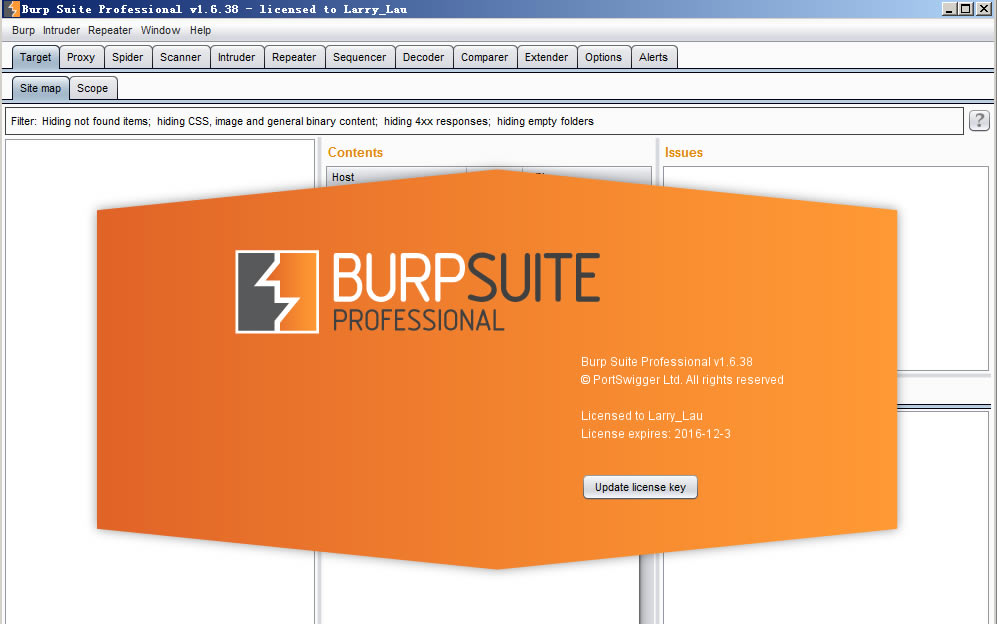Click the site map filter bar
997x624 pixels.
click(x=484, y=121)
